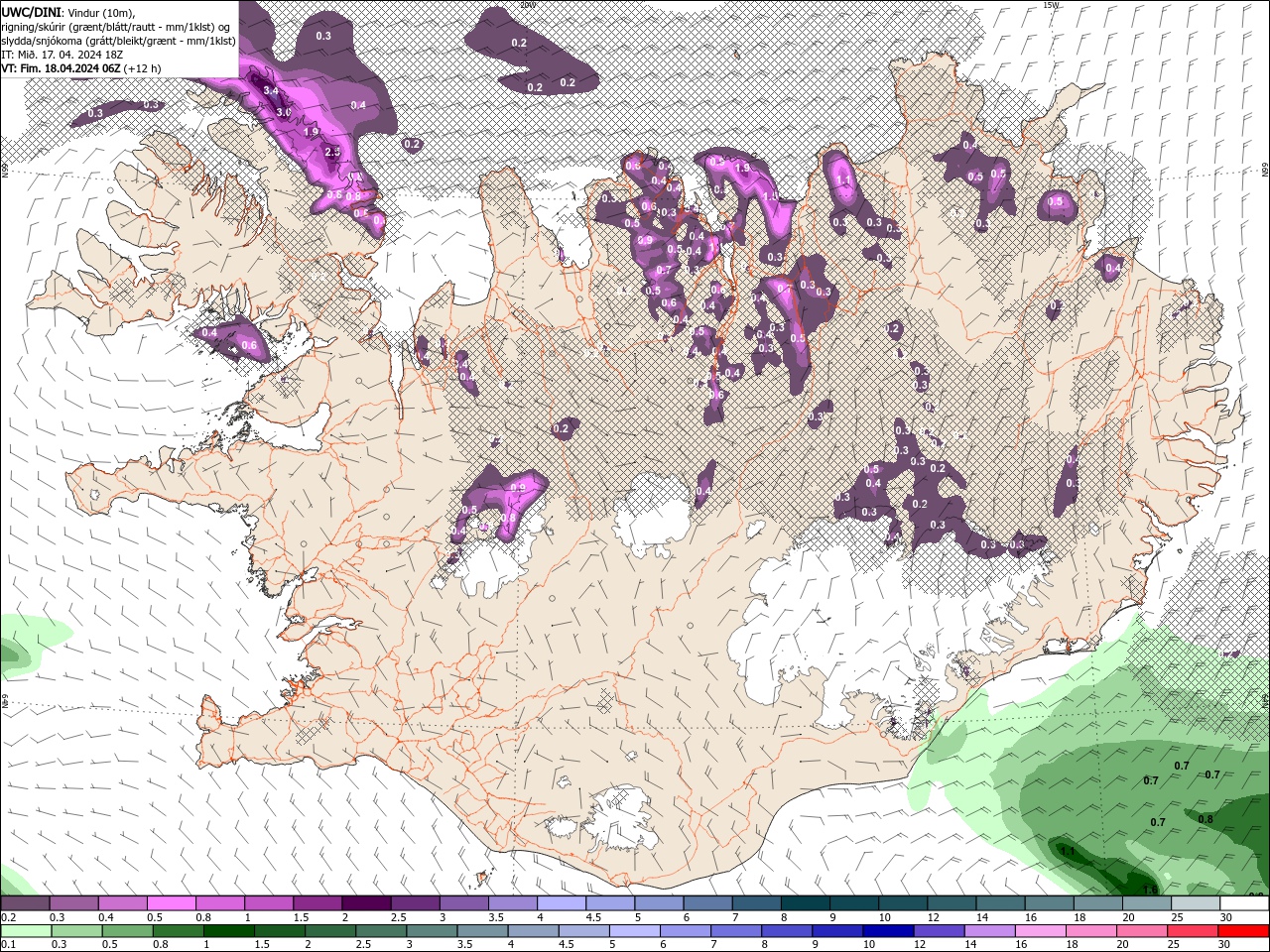Click the 'VT: Fim. 18.04.2024 06Z' valid time
The image size is (1270, 952).
click(61, 68)
